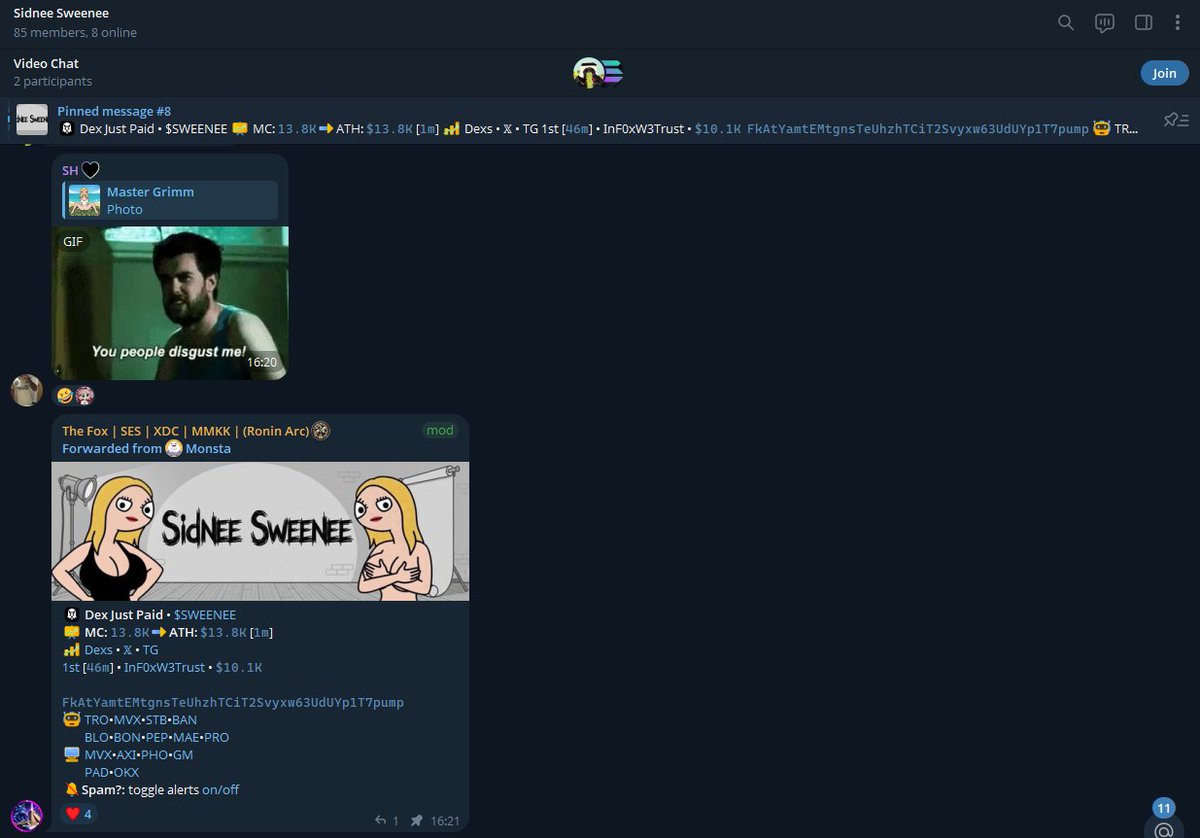Open the Sidnee Sweenee banner image
1200x838 pixels.
click(260, 531)
